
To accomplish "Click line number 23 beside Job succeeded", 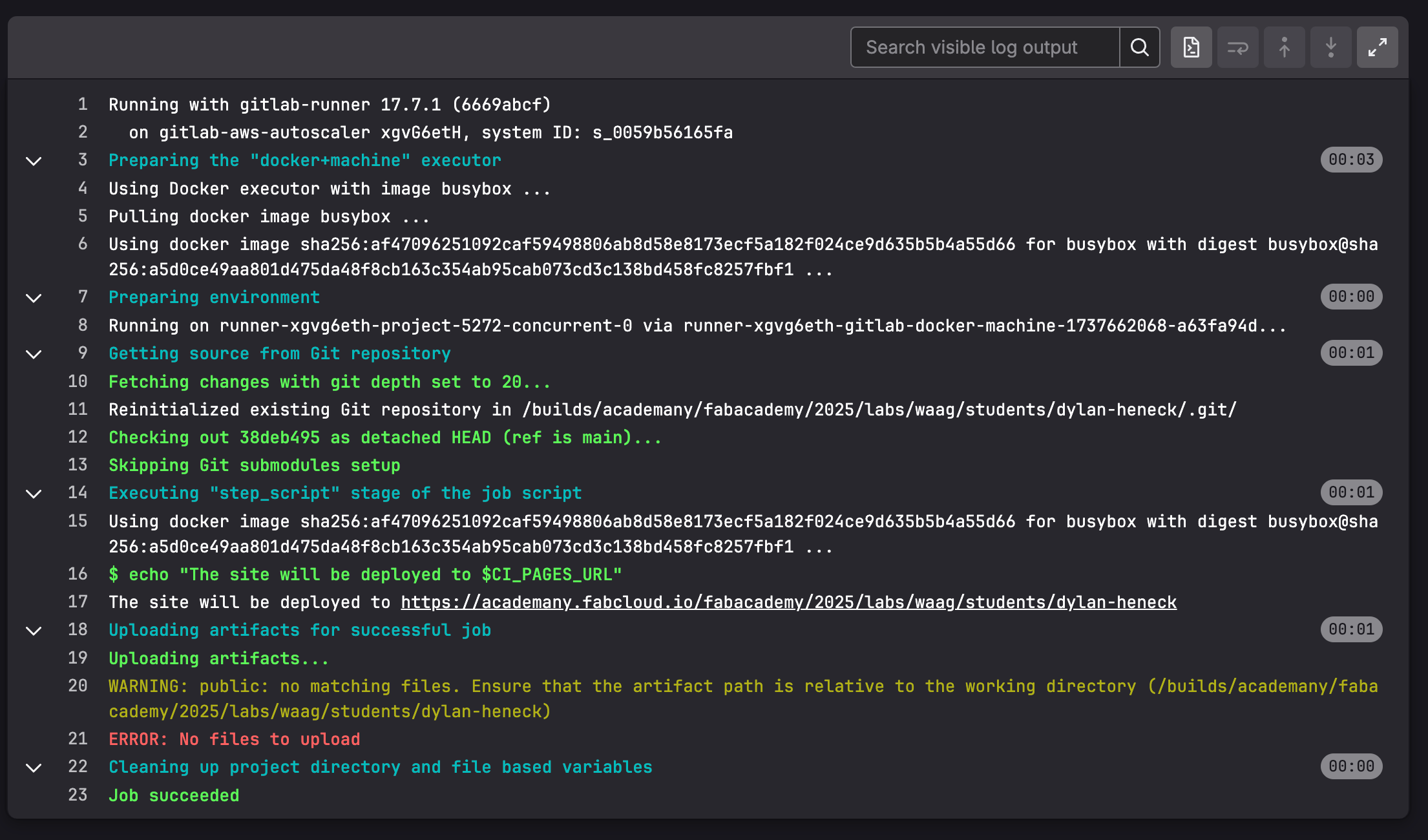I will coord(78,795).
